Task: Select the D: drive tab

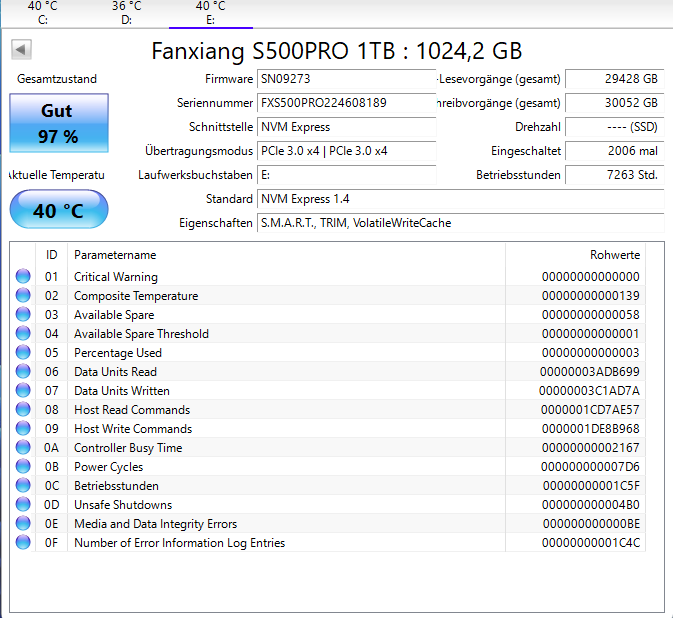Action: click(127, 13)
